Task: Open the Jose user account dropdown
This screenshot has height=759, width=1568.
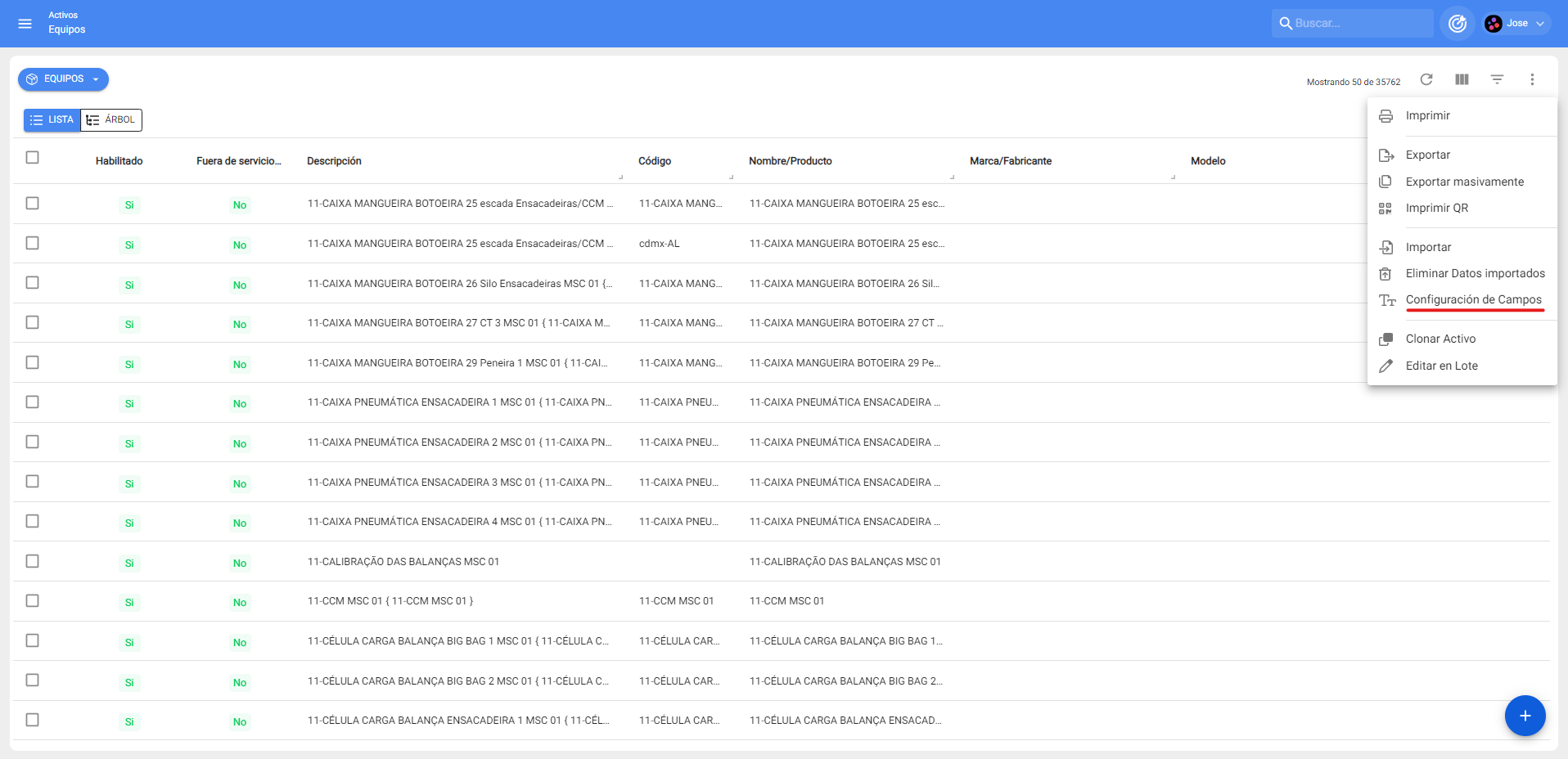Action: pos(1516,24)
